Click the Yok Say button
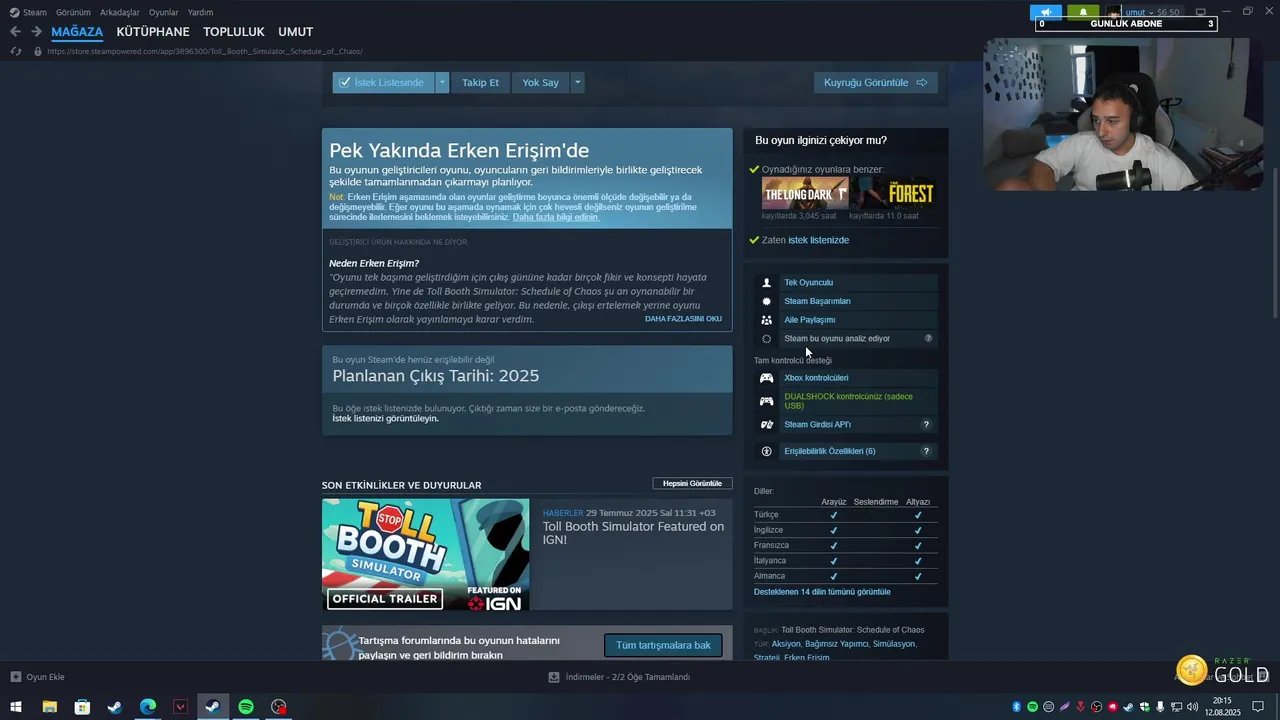The width and height of the screenshot is (1280, 720). 540,82
